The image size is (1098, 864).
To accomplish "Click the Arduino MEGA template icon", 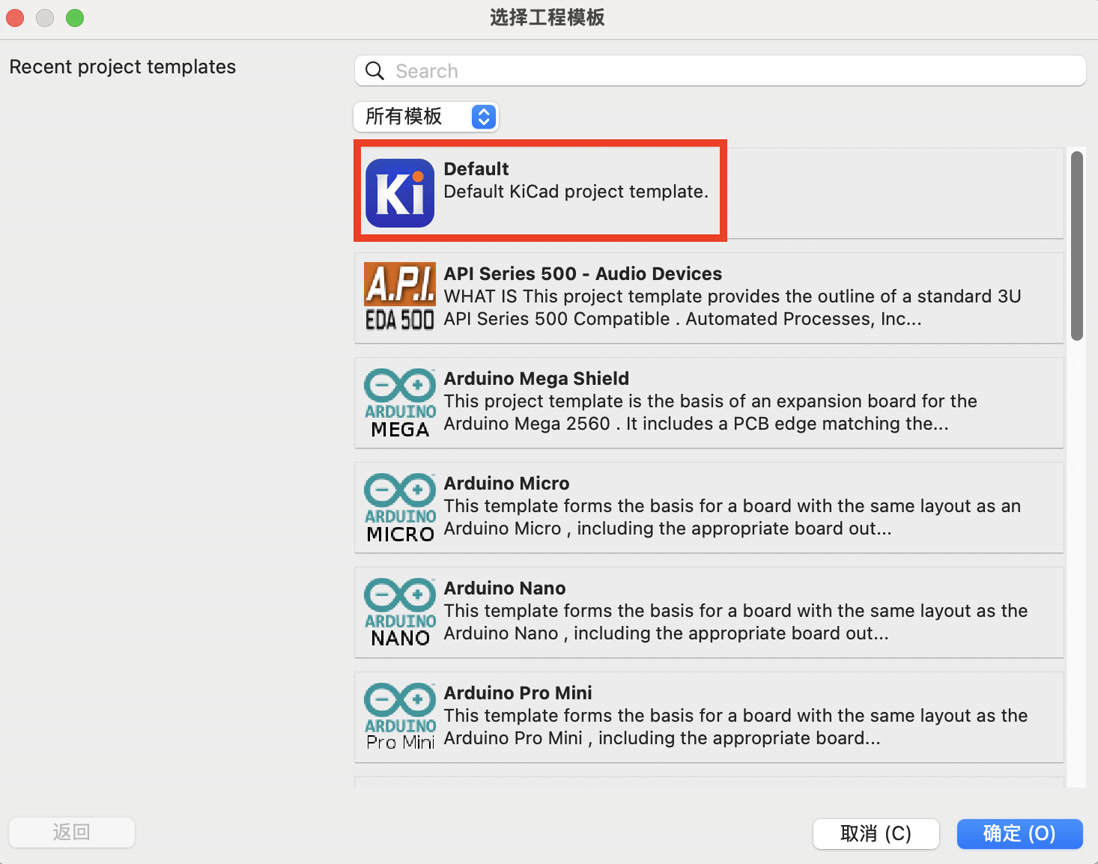I will [x=400, y=403].
